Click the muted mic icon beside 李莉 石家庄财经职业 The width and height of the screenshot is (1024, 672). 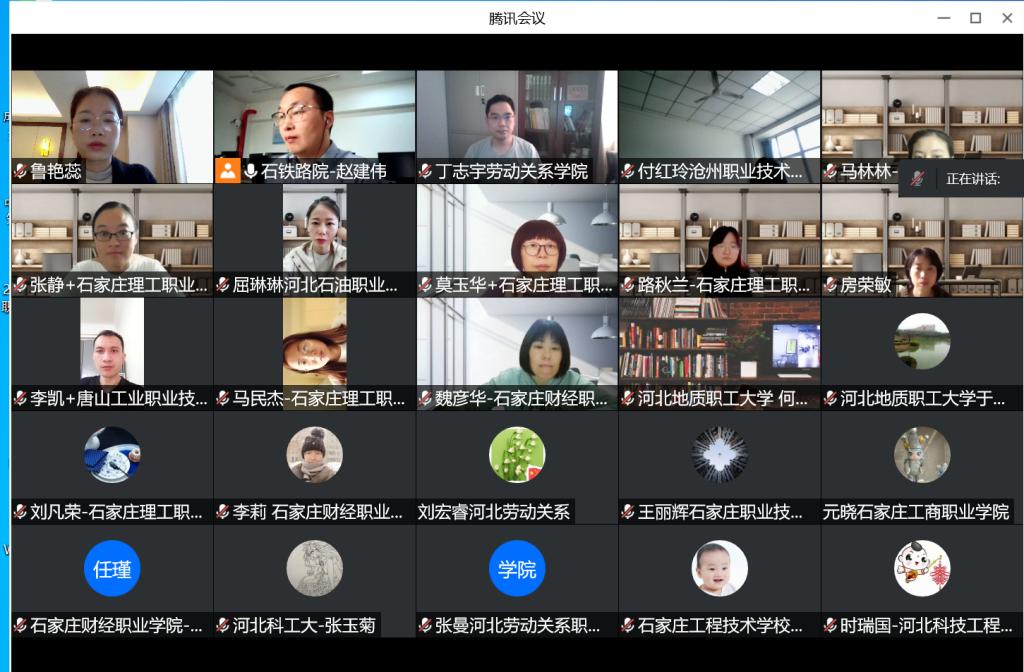[x=222, y=512]
